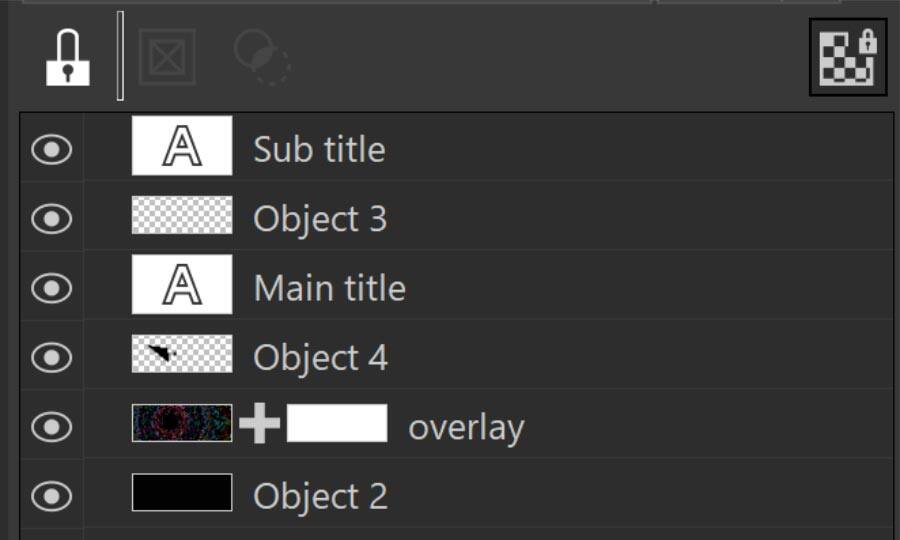This screenshot has width=900, height=540.
Task: Click the lock layer padlock icon
Action: (68, 58)
